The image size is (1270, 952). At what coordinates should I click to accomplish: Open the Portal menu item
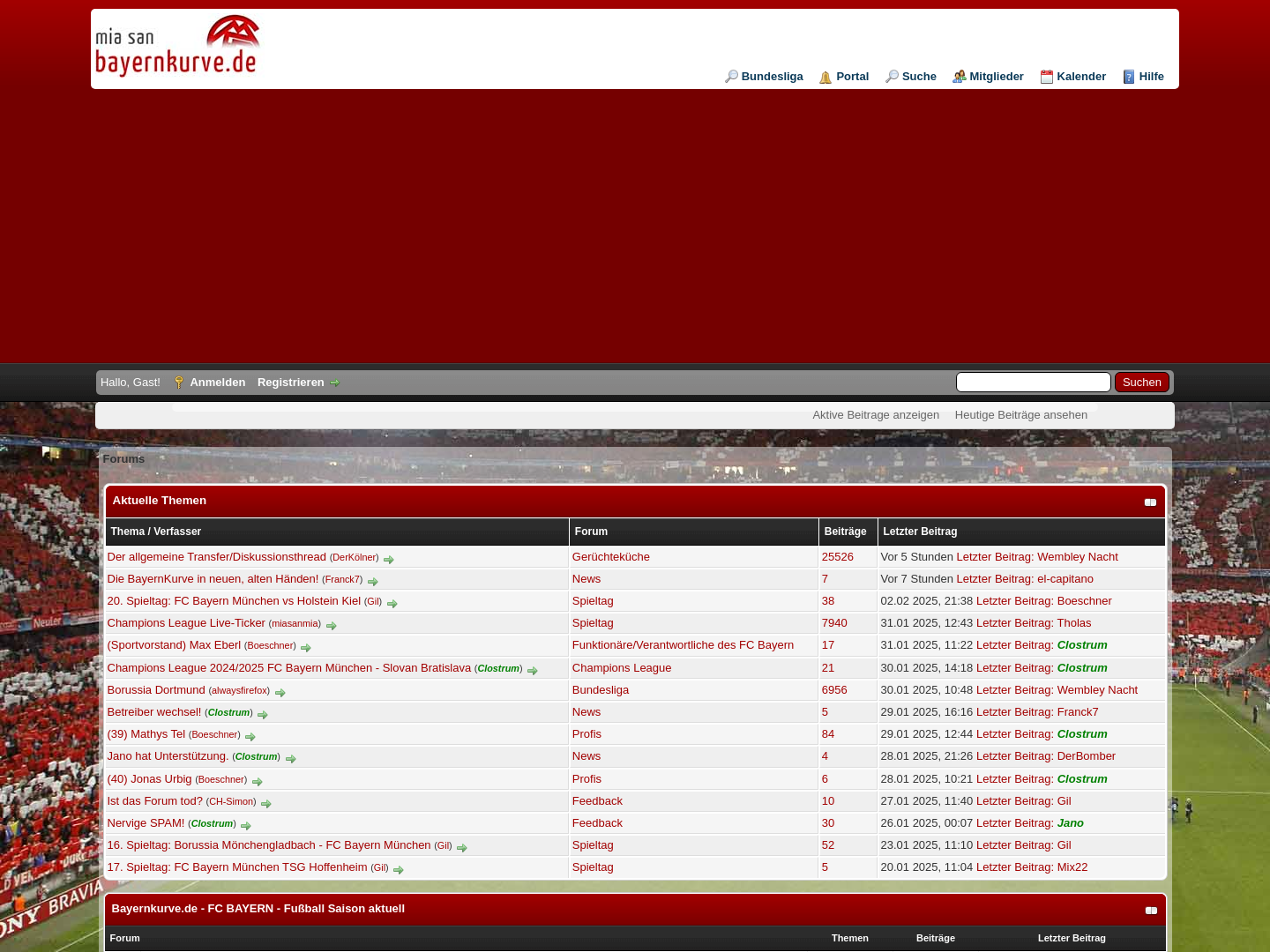[x=844, y=77]
